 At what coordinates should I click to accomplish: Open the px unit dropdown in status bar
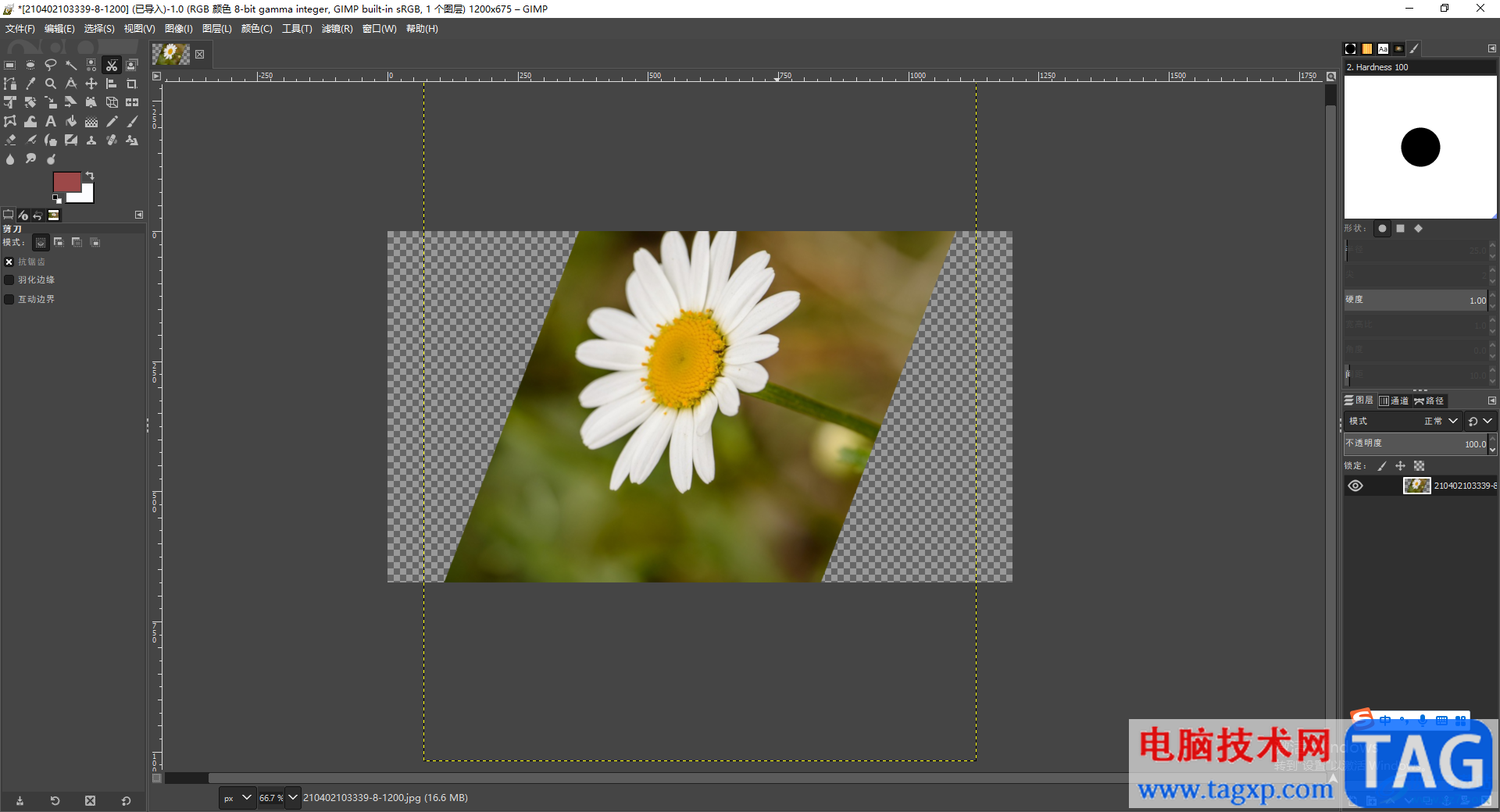click(237, 798)
